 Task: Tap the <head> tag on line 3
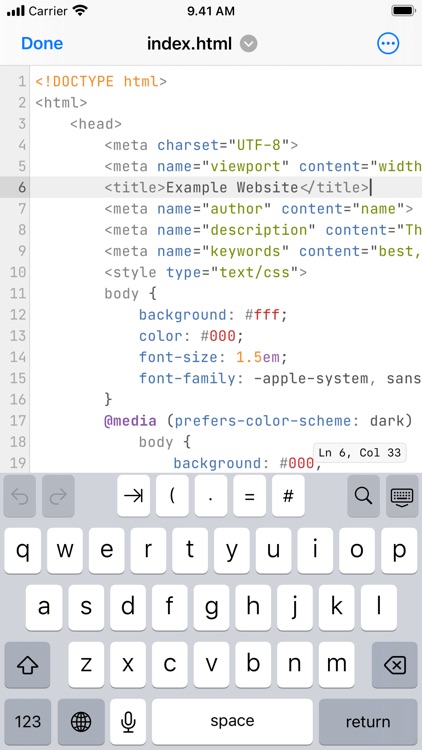(96, 124)
